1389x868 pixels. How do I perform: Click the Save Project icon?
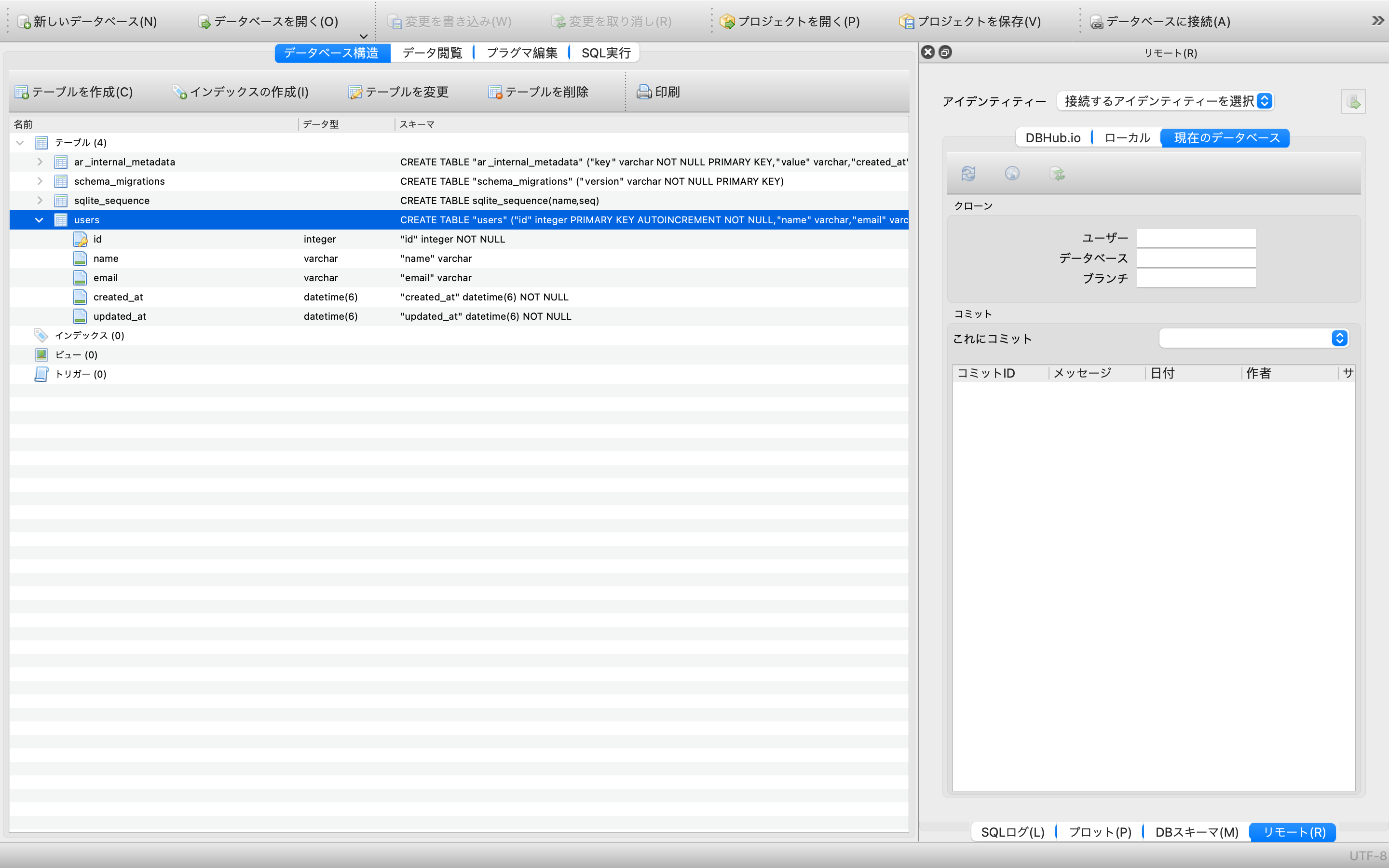point(906,22)
